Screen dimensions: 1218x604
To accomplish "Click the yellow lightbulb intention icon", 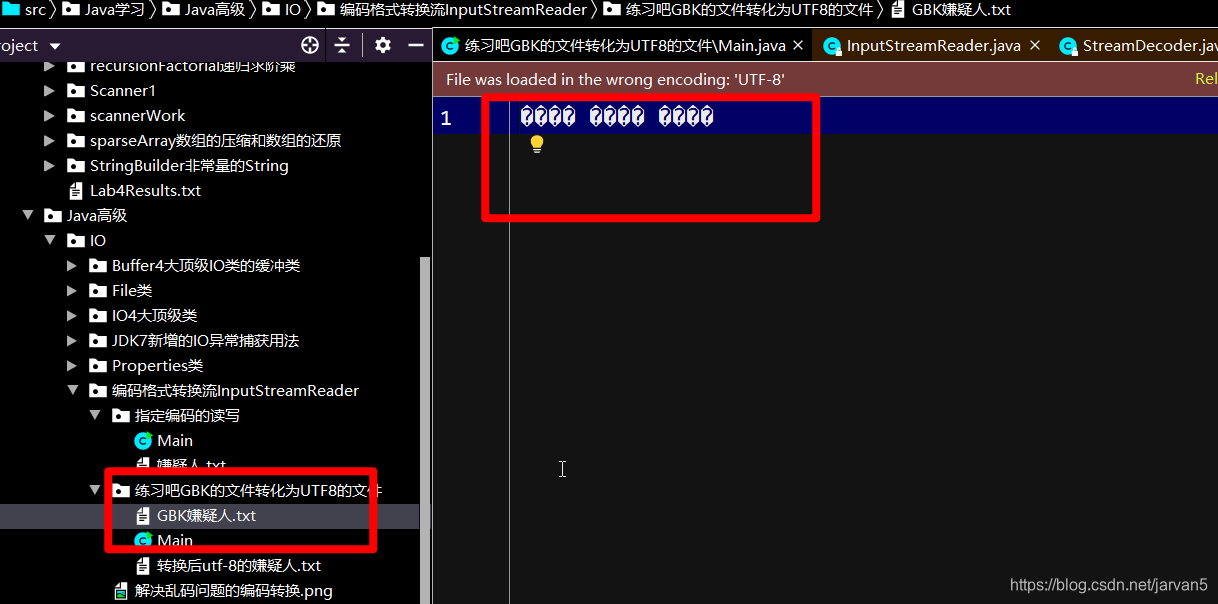I will pyautogui.click(x=537, y=144).
